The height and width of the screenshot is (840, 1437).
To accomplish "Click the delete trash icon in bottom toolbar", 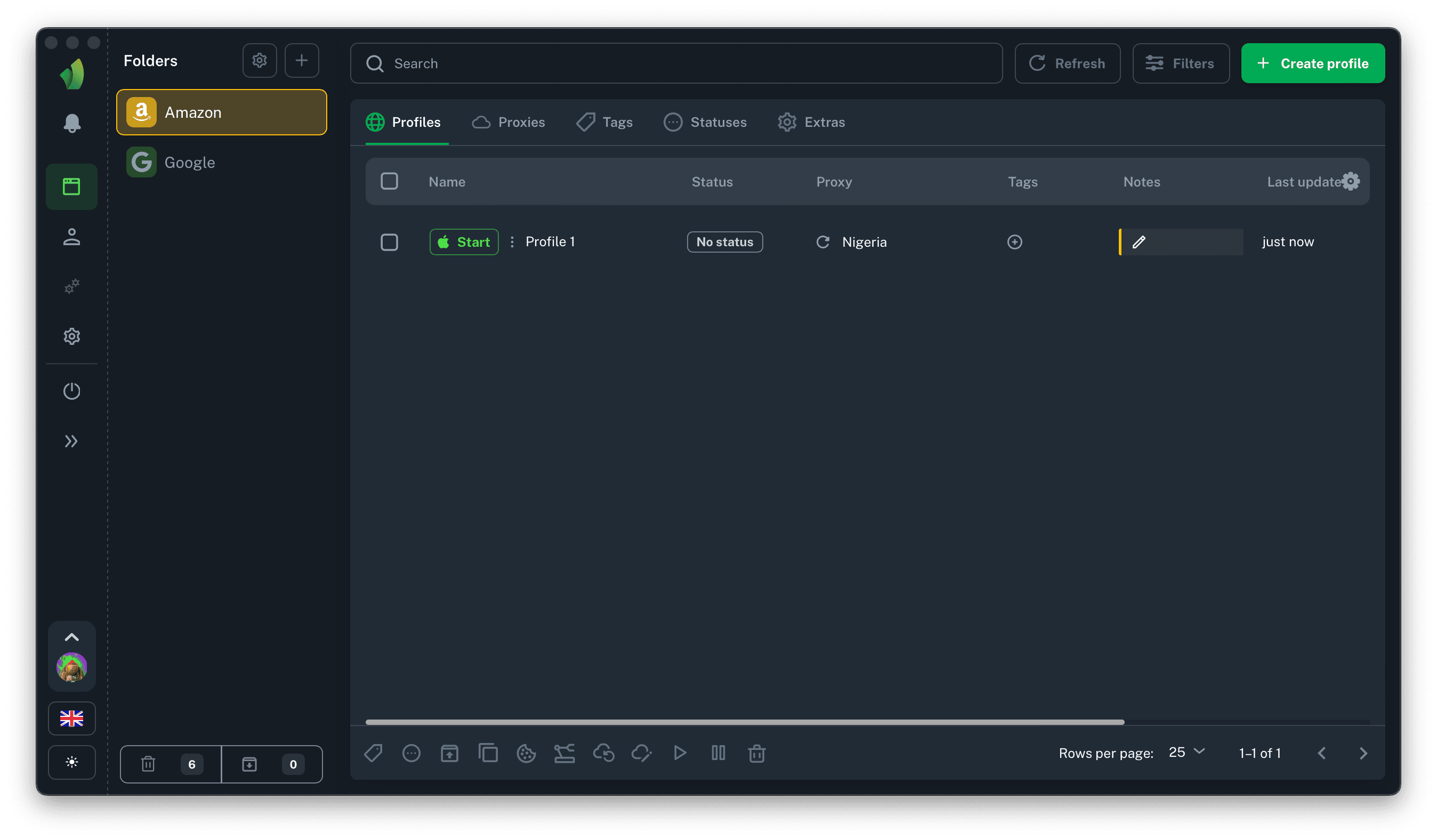I will (756, 753).
